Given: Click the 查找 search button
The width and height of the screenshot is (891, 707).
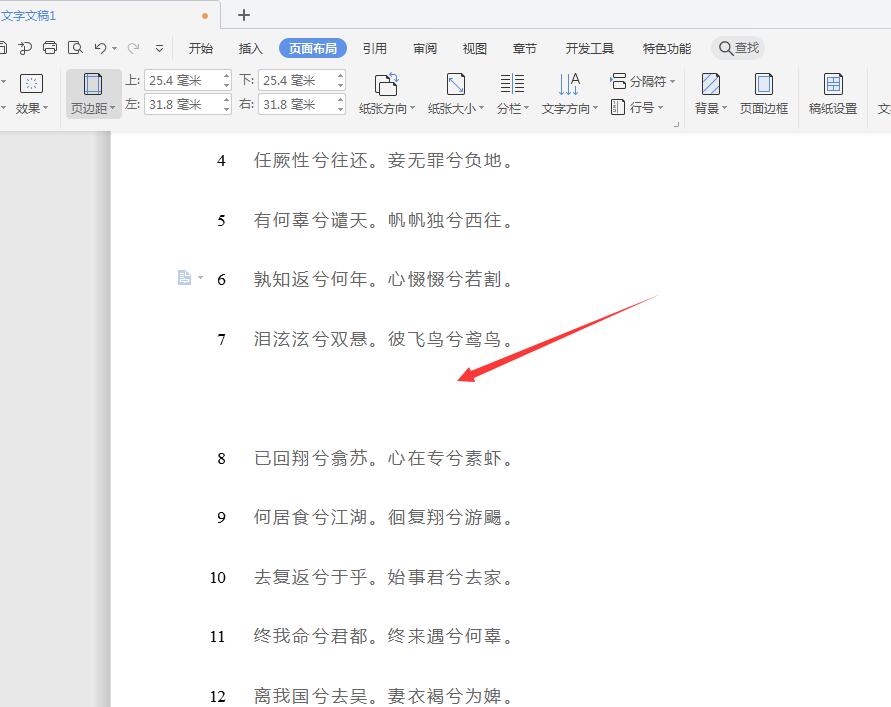Looking at the screenshot, I should [737, 47].
